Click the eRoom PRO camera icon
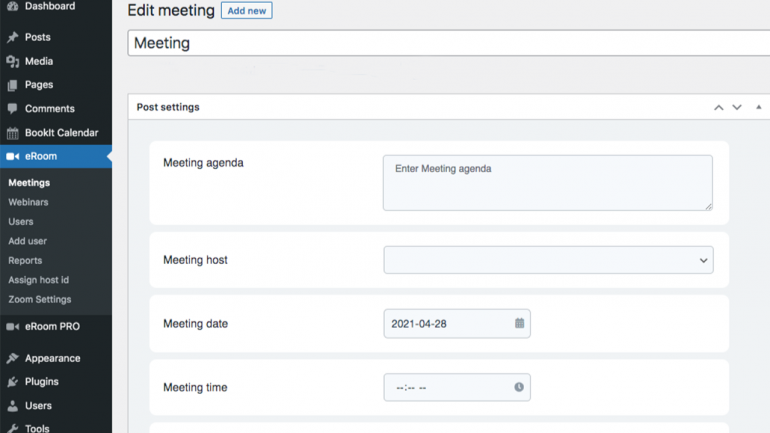 coord(13,326)
